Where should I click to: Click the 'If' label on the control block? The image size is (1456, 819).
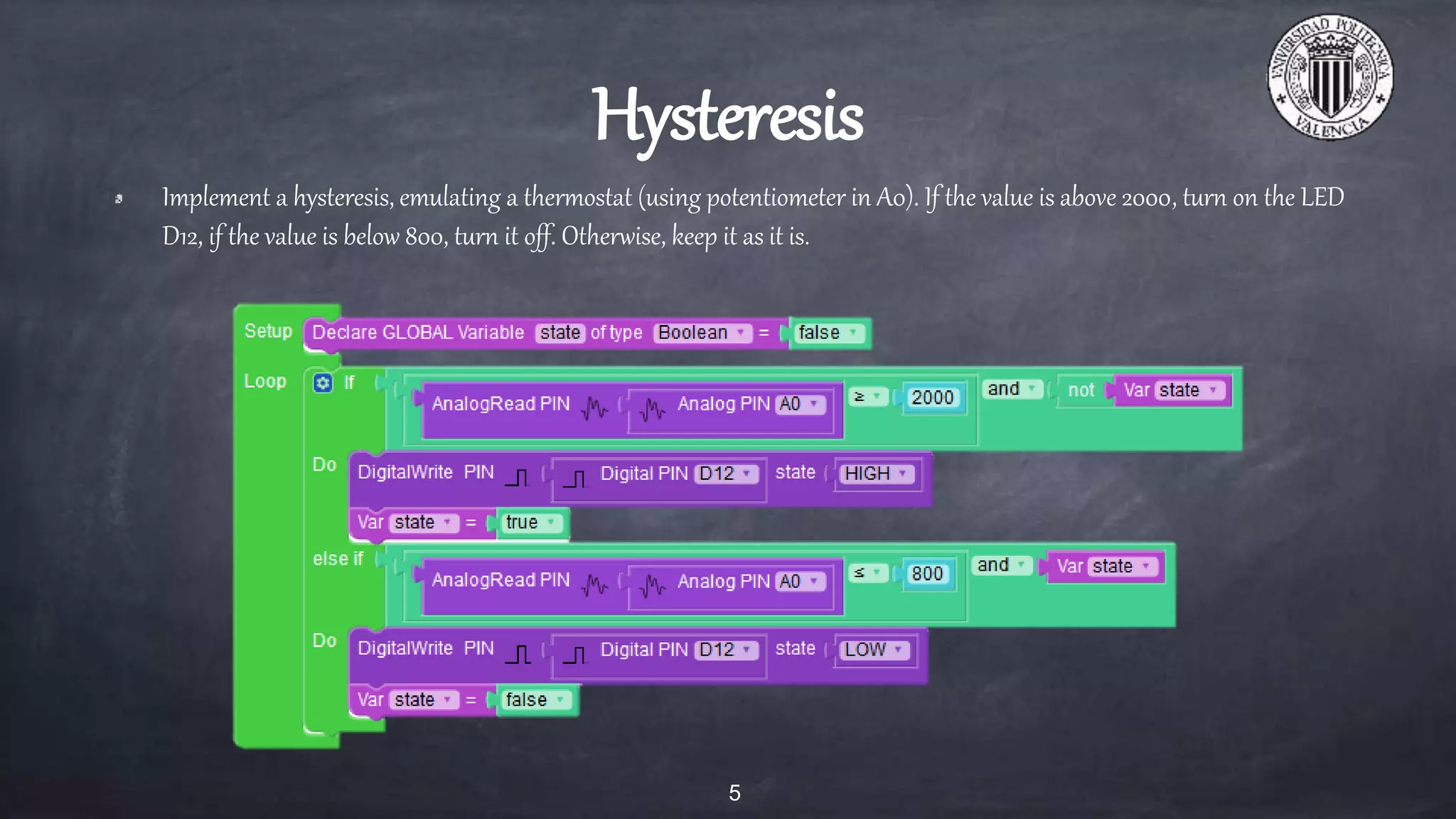(x=349, y=383)
